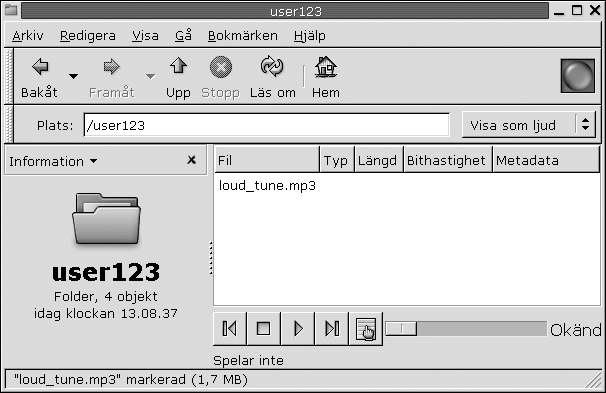Click the Okänd duration label
Screen dimensions: 606x393
tap(575, 330)
